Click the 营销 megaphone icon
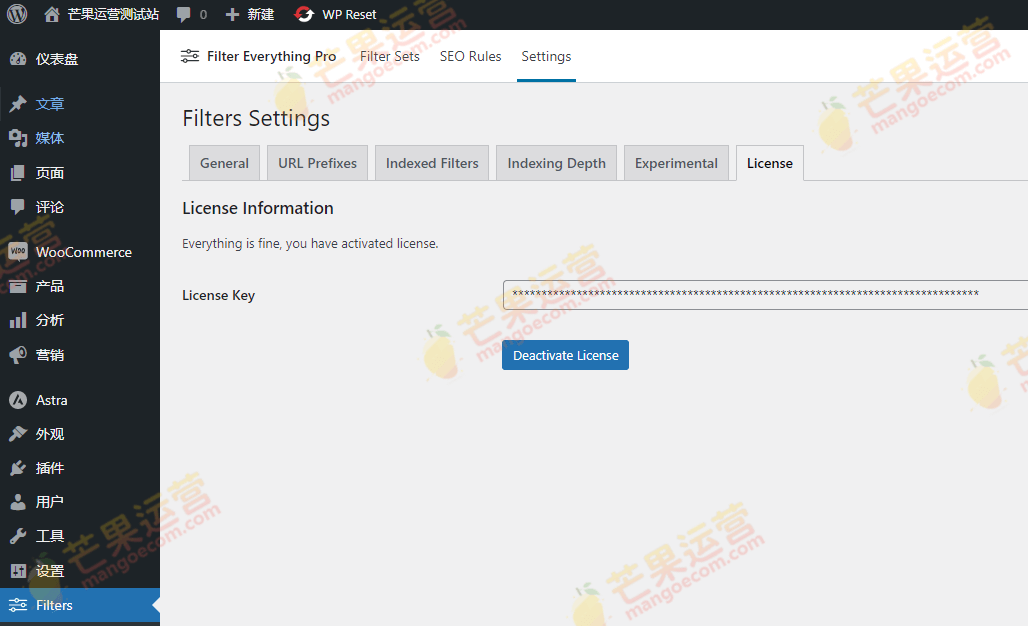This screenshot has height=626, width=1028. [x=18, y=355]
